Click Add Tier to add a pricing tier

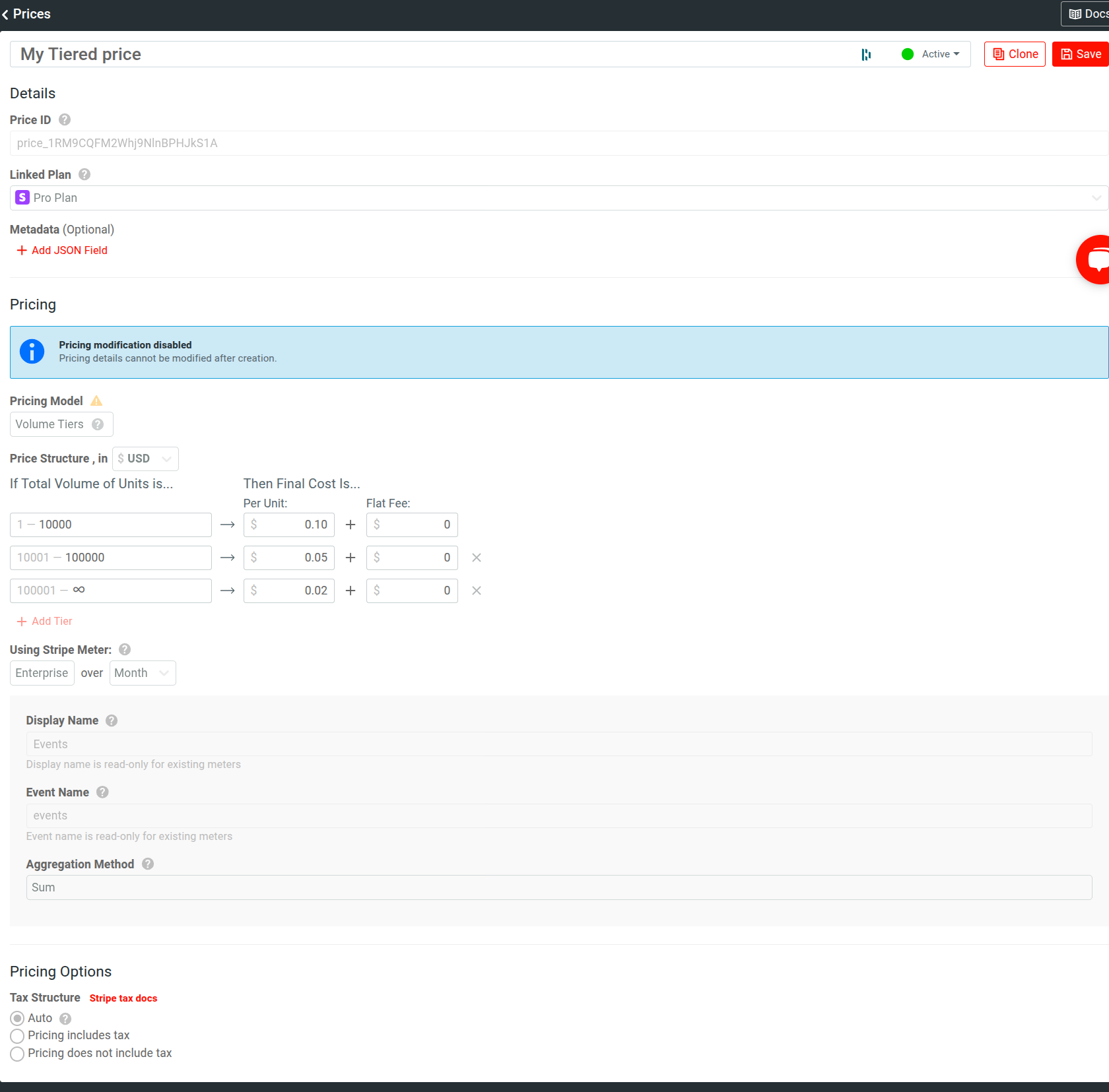(44, 621)
